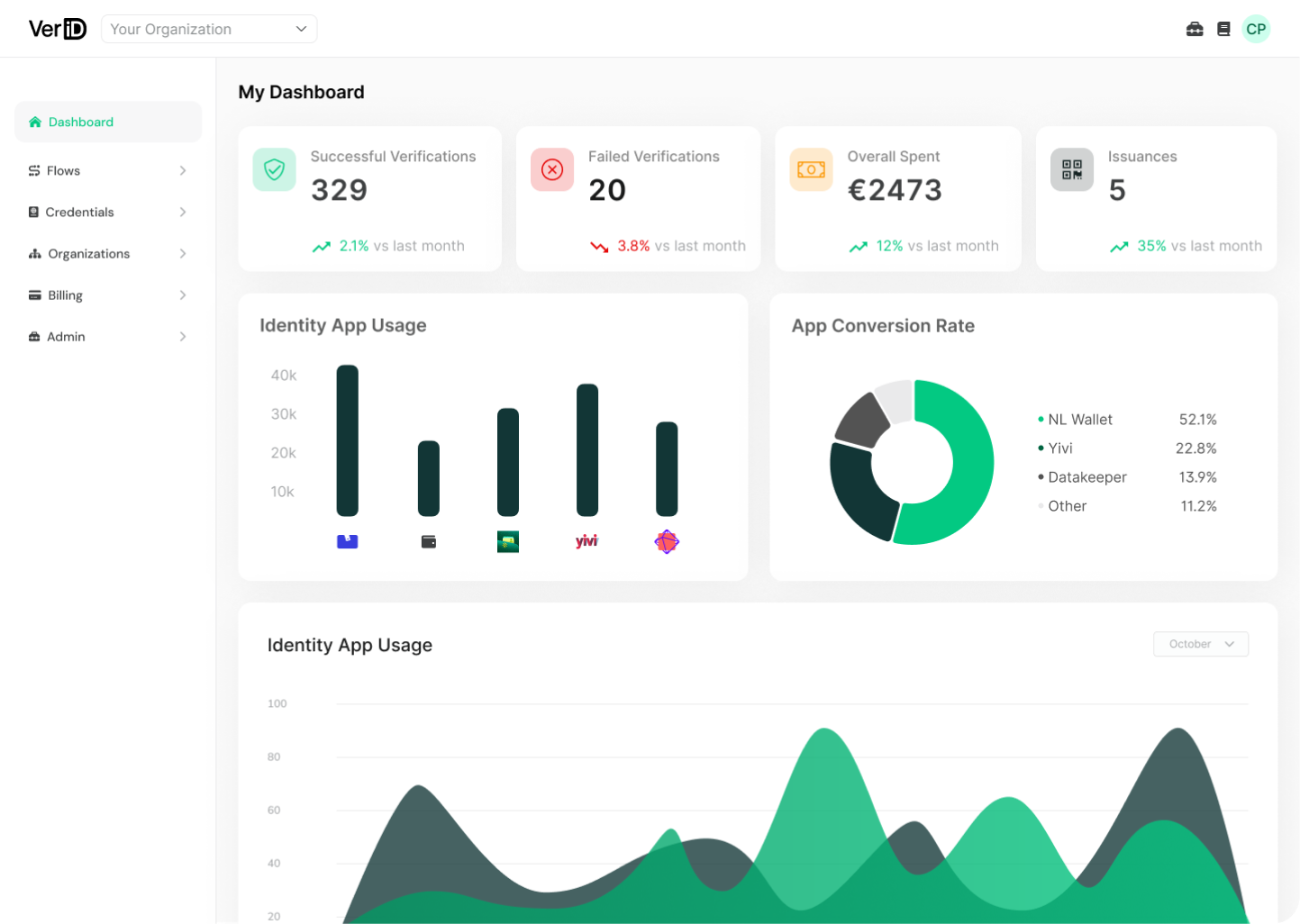Expand the Flows chevron in sidebar
This screenshot has height=924, width=1300.
click(183, 170)
